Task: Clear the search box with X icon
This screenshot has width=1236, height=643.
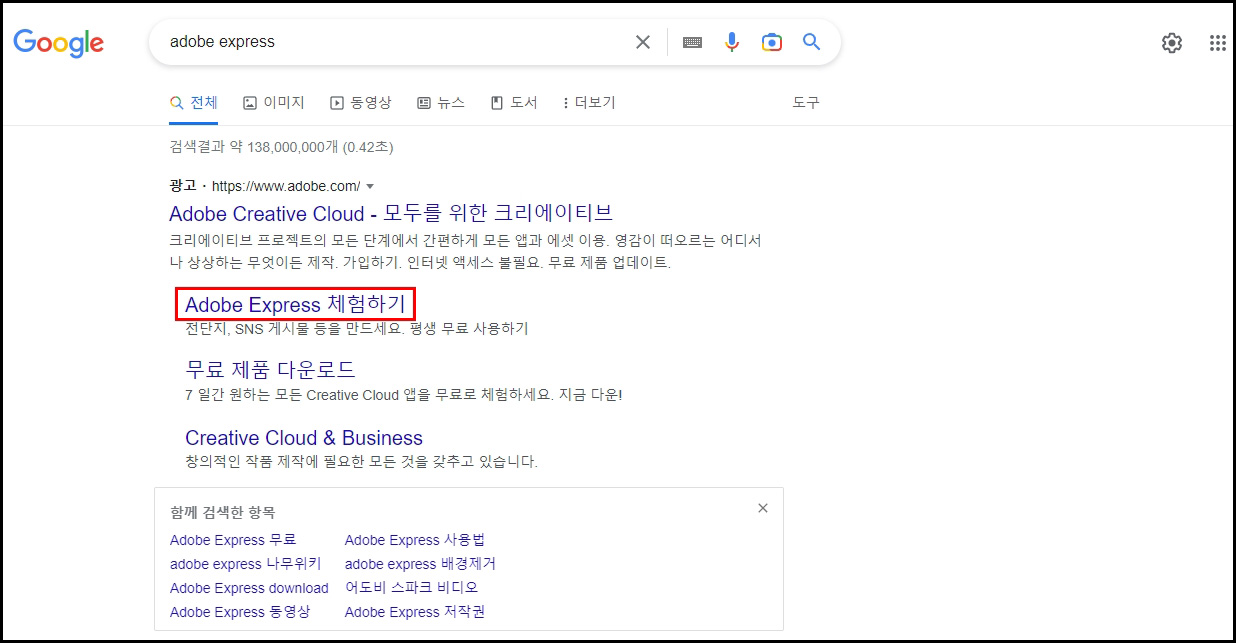Action: point(643,42)
